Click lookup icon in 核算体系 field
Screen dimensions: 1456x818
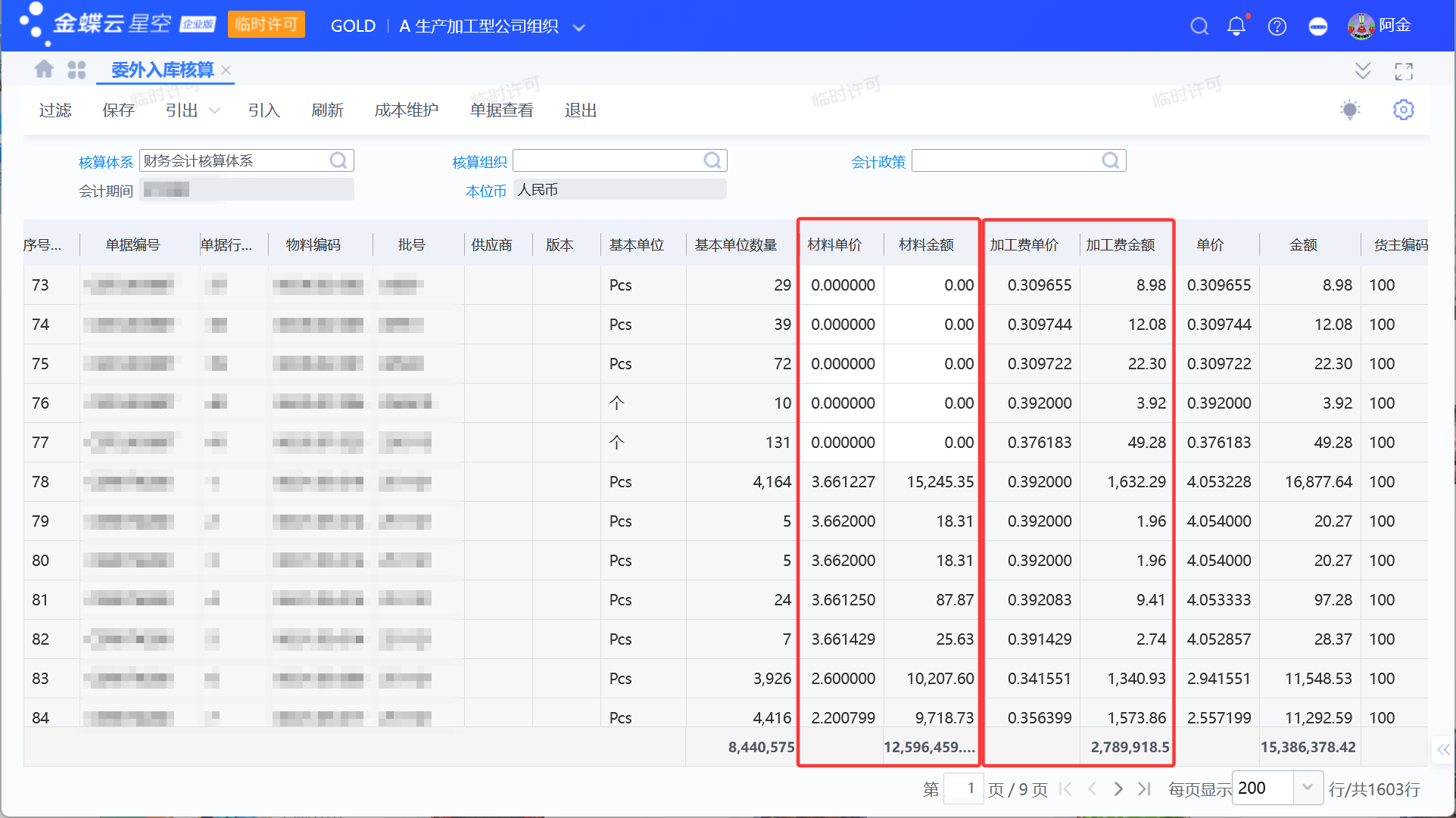click(338, 160)
